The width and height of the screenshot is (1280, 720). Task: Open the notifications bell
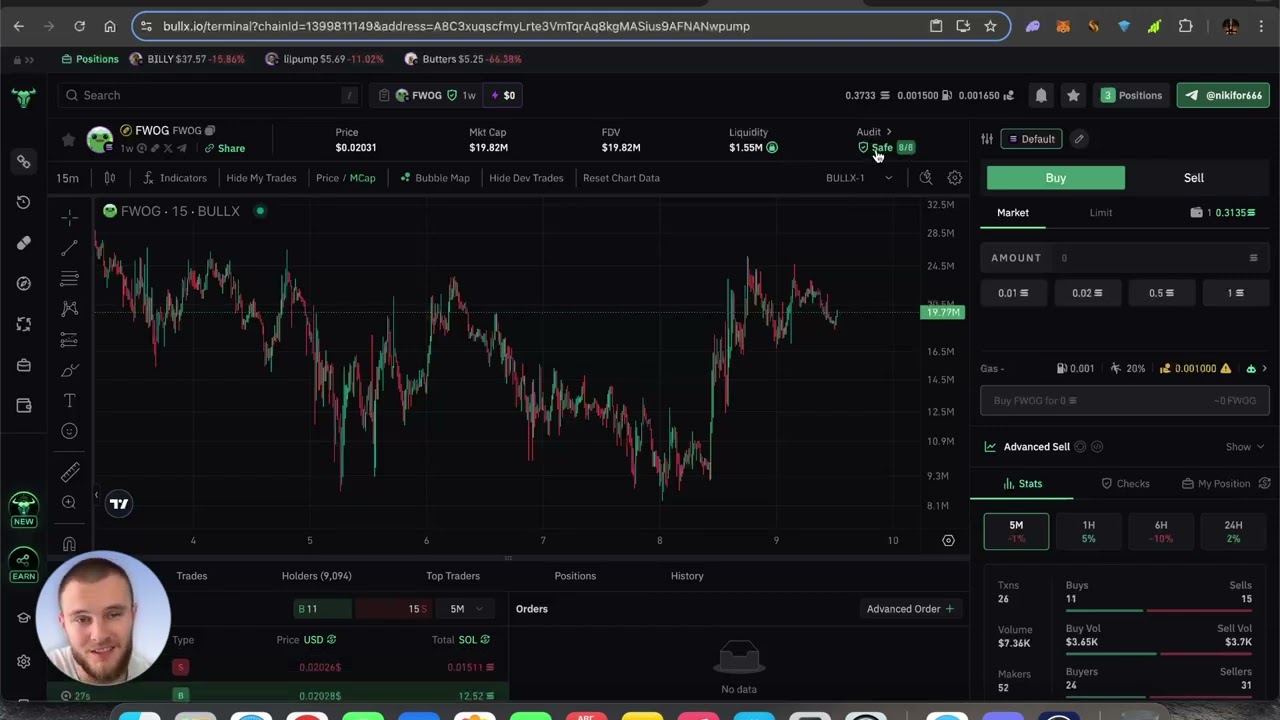[x=1041, y=95]
